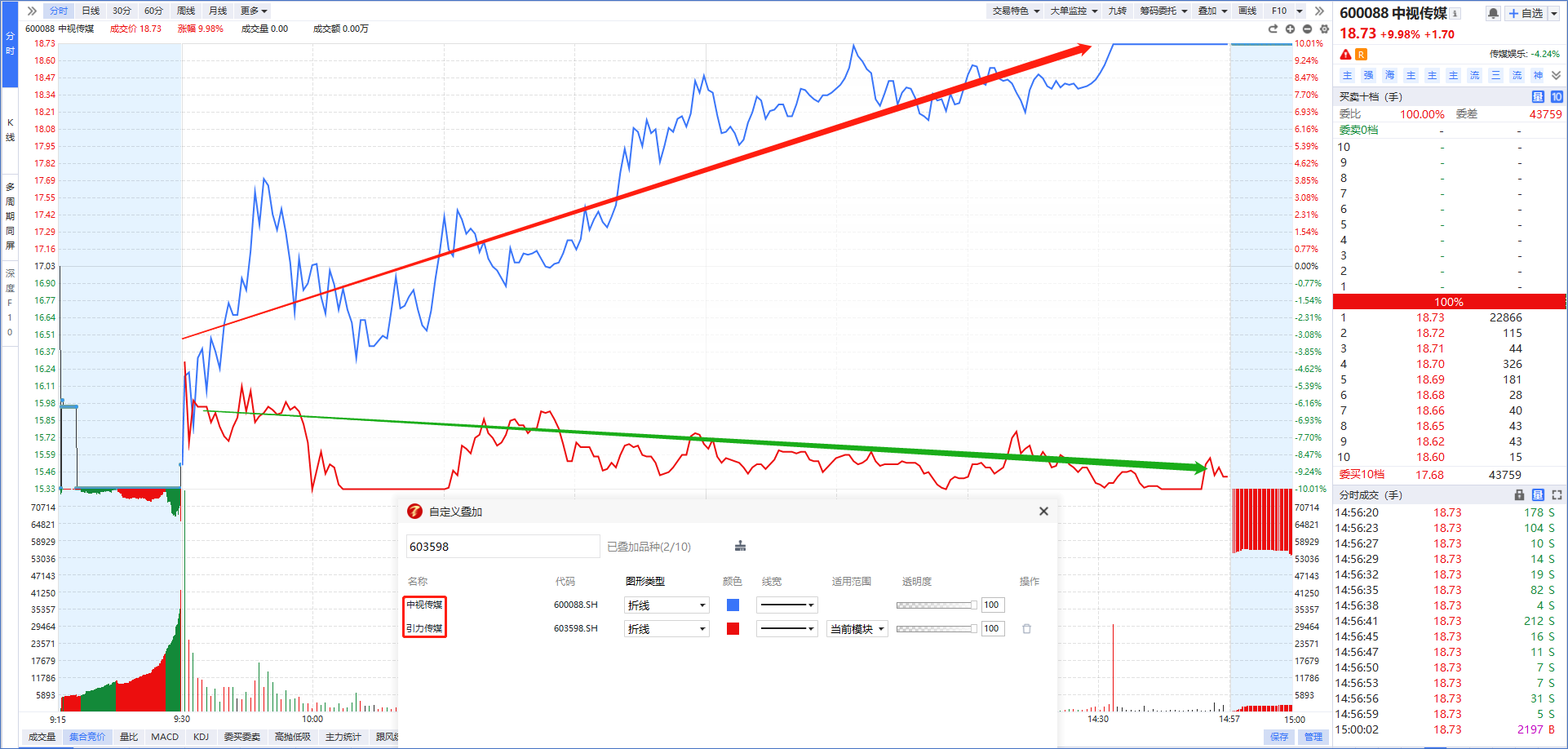Click the red warning triangle icon

1345,54
